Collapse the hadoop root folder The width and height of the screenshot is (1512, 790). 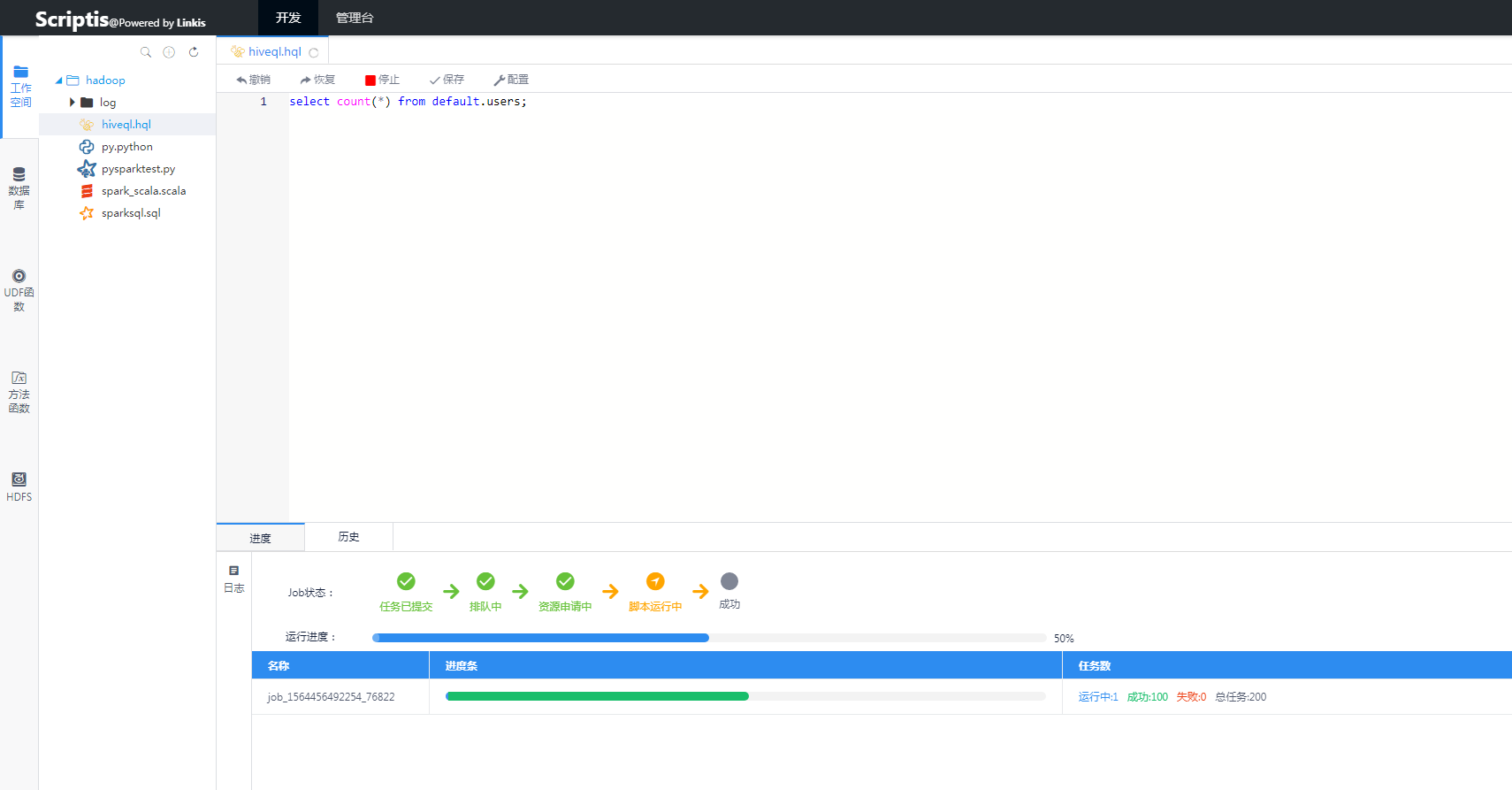click(59, 81)
